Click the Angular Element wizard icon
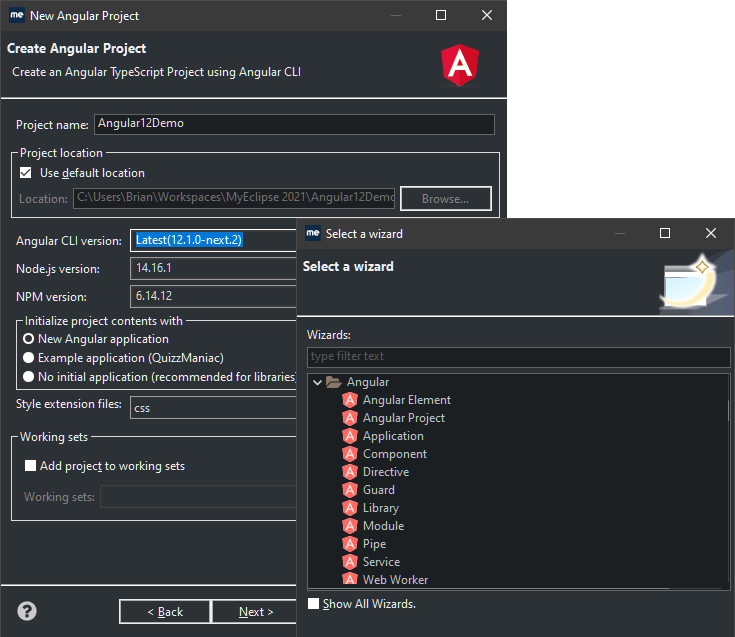The image size is (735, 637). pyautogui.click(x=350, y=400)
